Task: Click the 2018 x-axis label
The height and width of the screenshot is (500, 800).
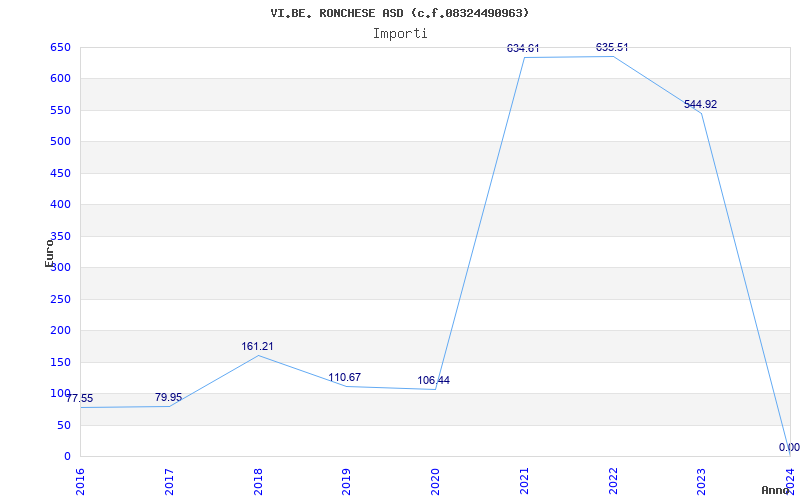Action: point(258,482)
